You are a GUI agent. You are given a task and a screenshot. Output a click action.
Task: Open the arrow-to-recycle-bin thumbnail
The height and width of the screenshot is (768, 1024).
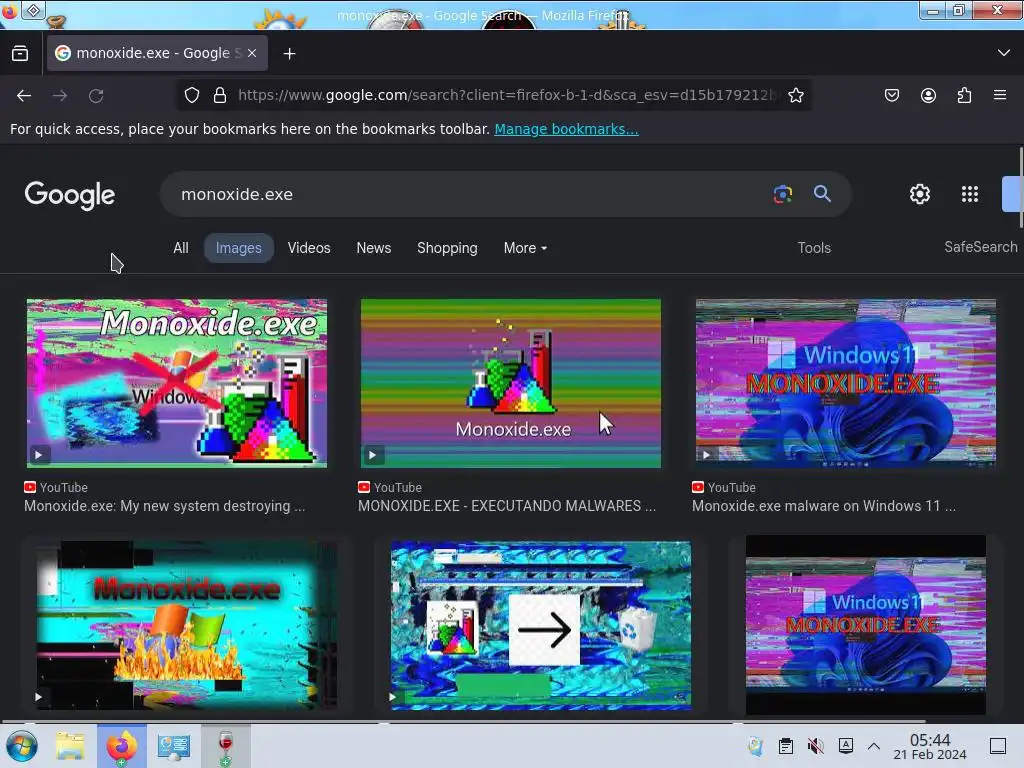pos(541,625)
